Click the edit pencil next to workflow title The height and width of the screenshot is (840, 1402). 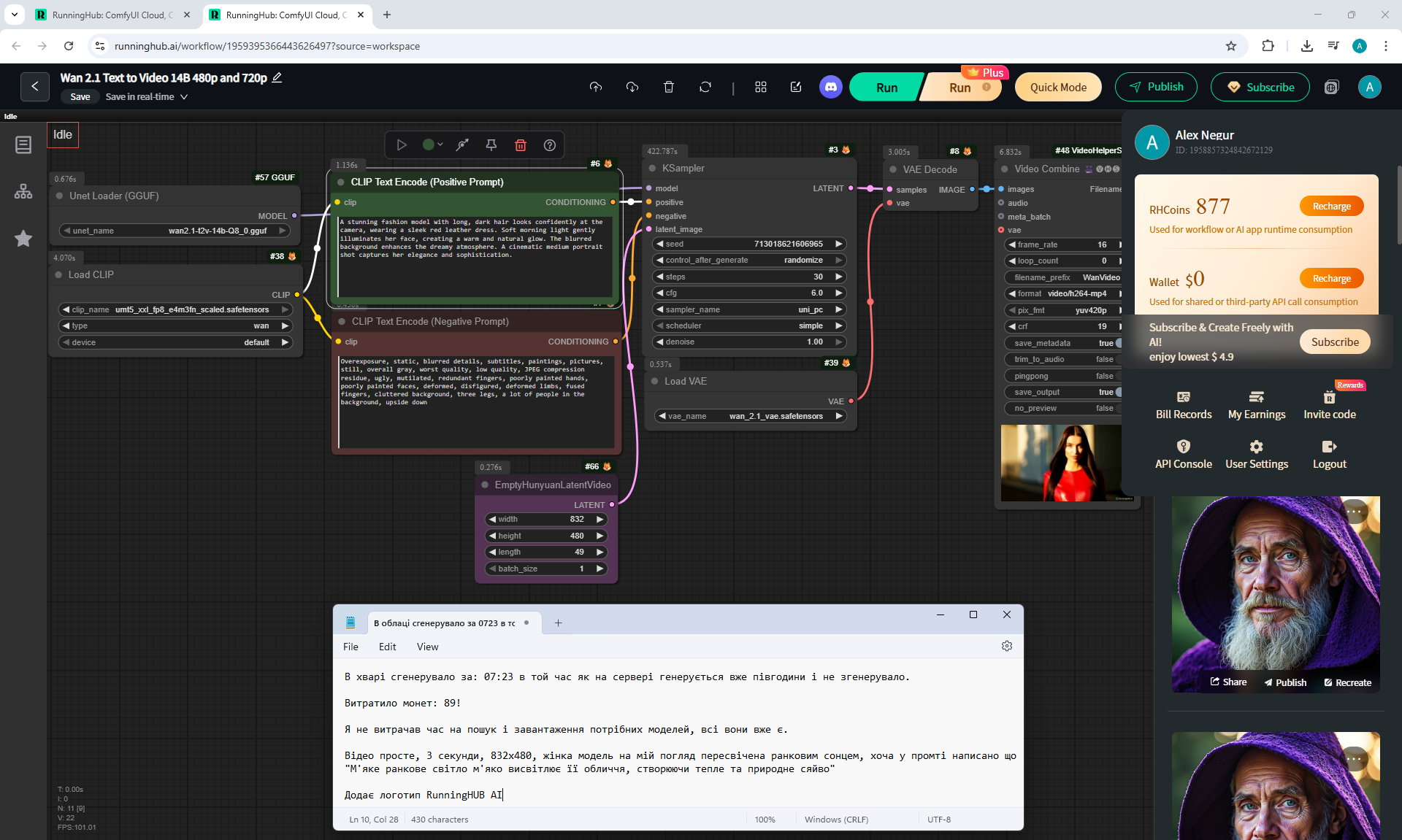pyautogui.click(x=277, y=77)
